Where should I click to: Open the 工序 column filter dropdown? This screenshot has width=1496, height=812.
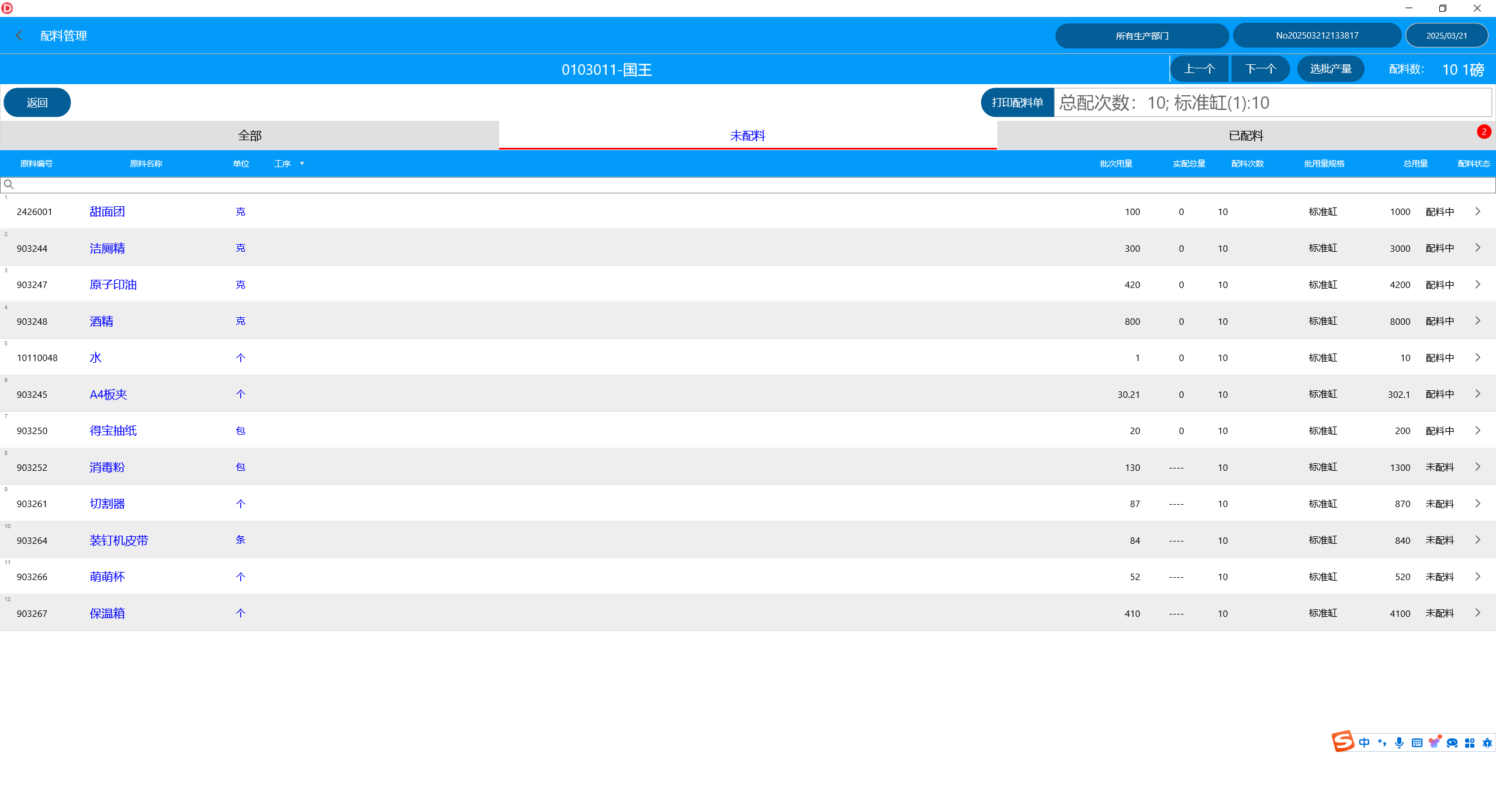coord(302,164)
